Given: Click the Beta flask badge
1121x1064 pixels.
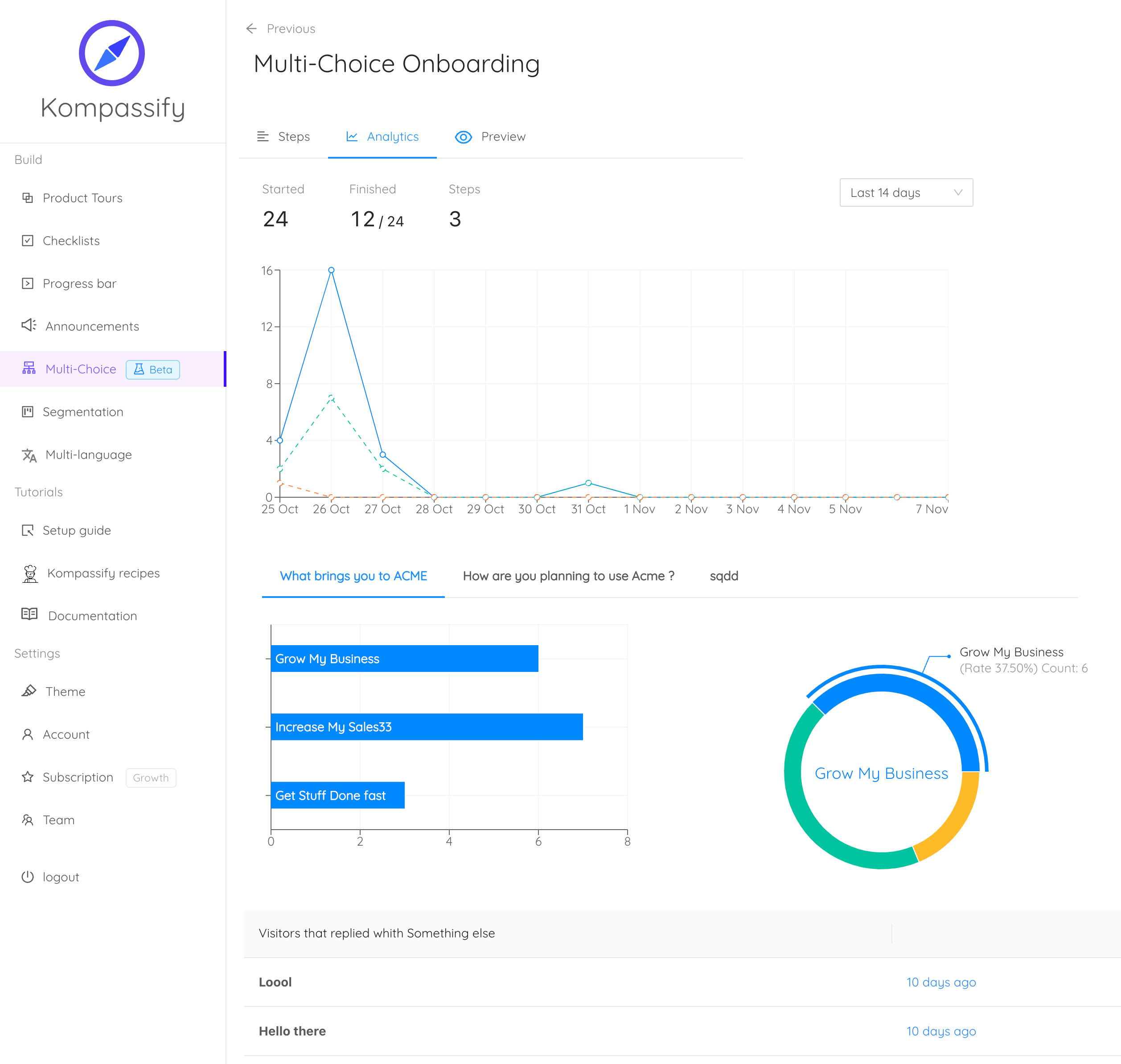Looking at the screenshot, I should (152, 369).
